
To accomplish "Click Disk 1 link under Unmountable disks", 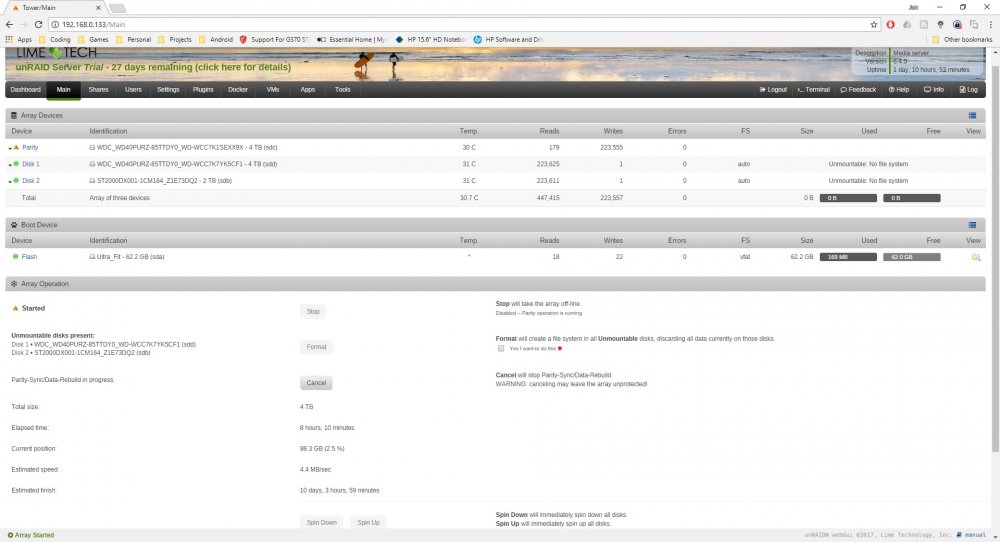I will pos(20,344).
